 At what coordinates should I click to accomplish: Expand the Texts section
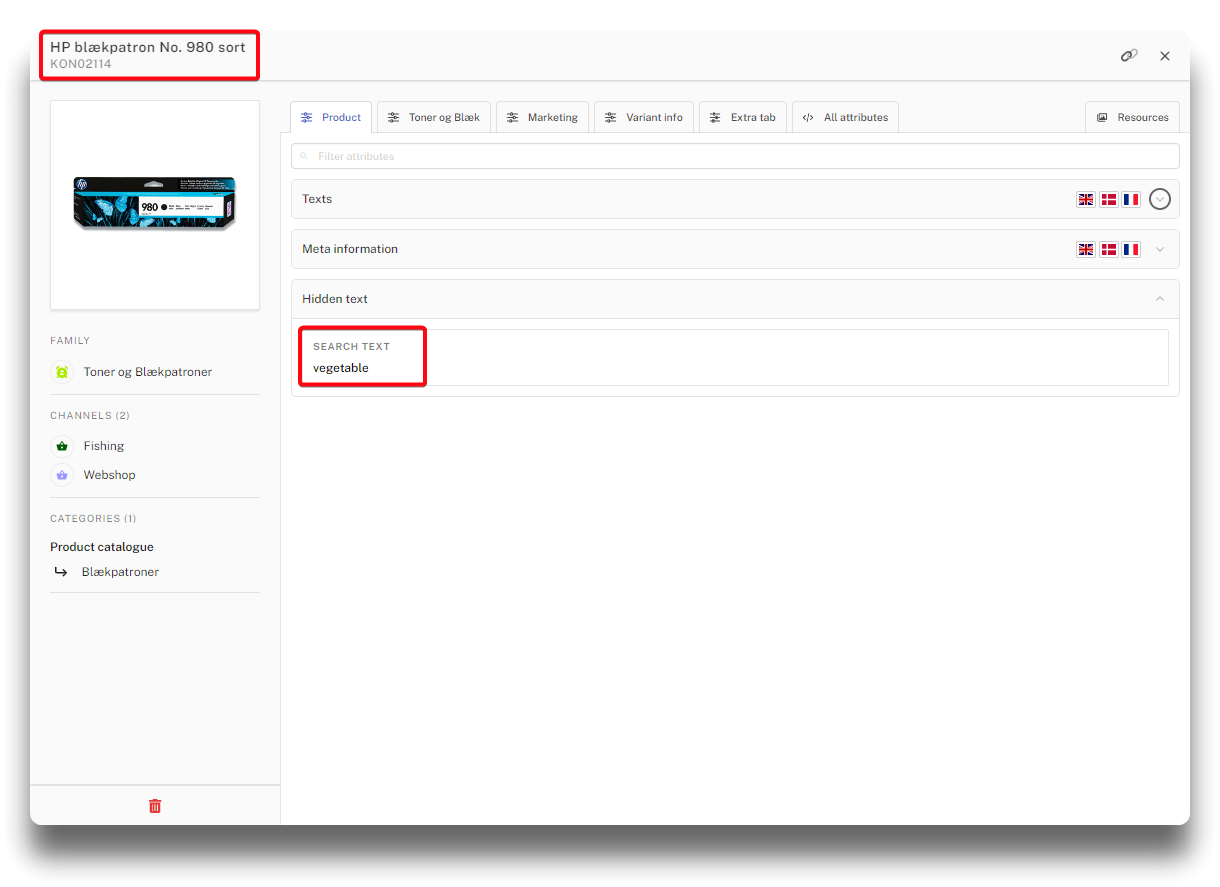pyautogui.click(x=1159, y=199)
